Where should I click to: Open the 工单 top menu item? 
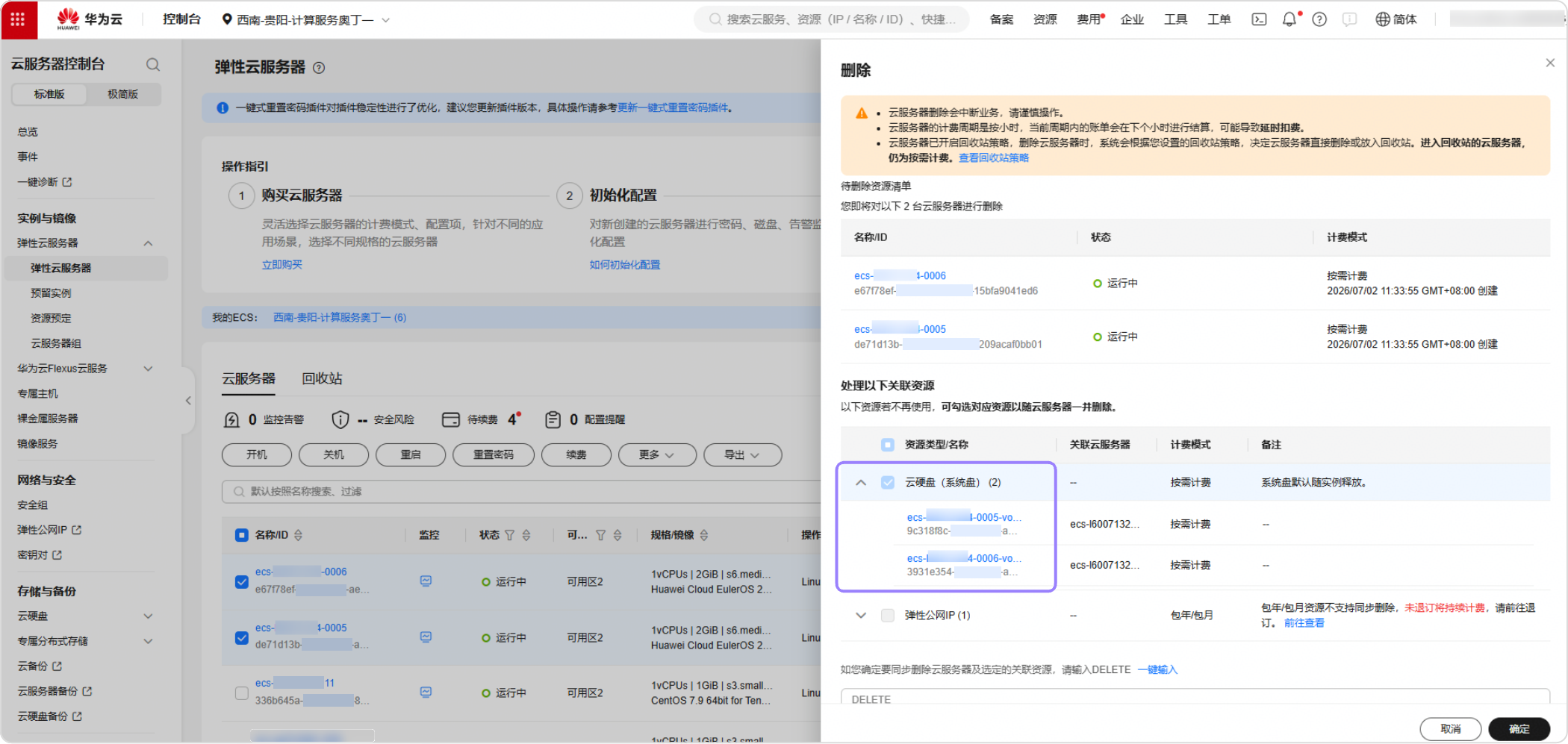[1219, 19]
